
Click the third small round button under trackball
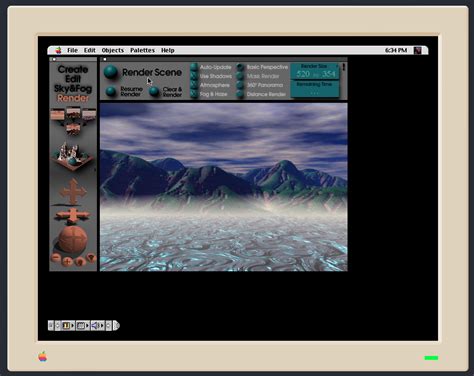(80, 261)
